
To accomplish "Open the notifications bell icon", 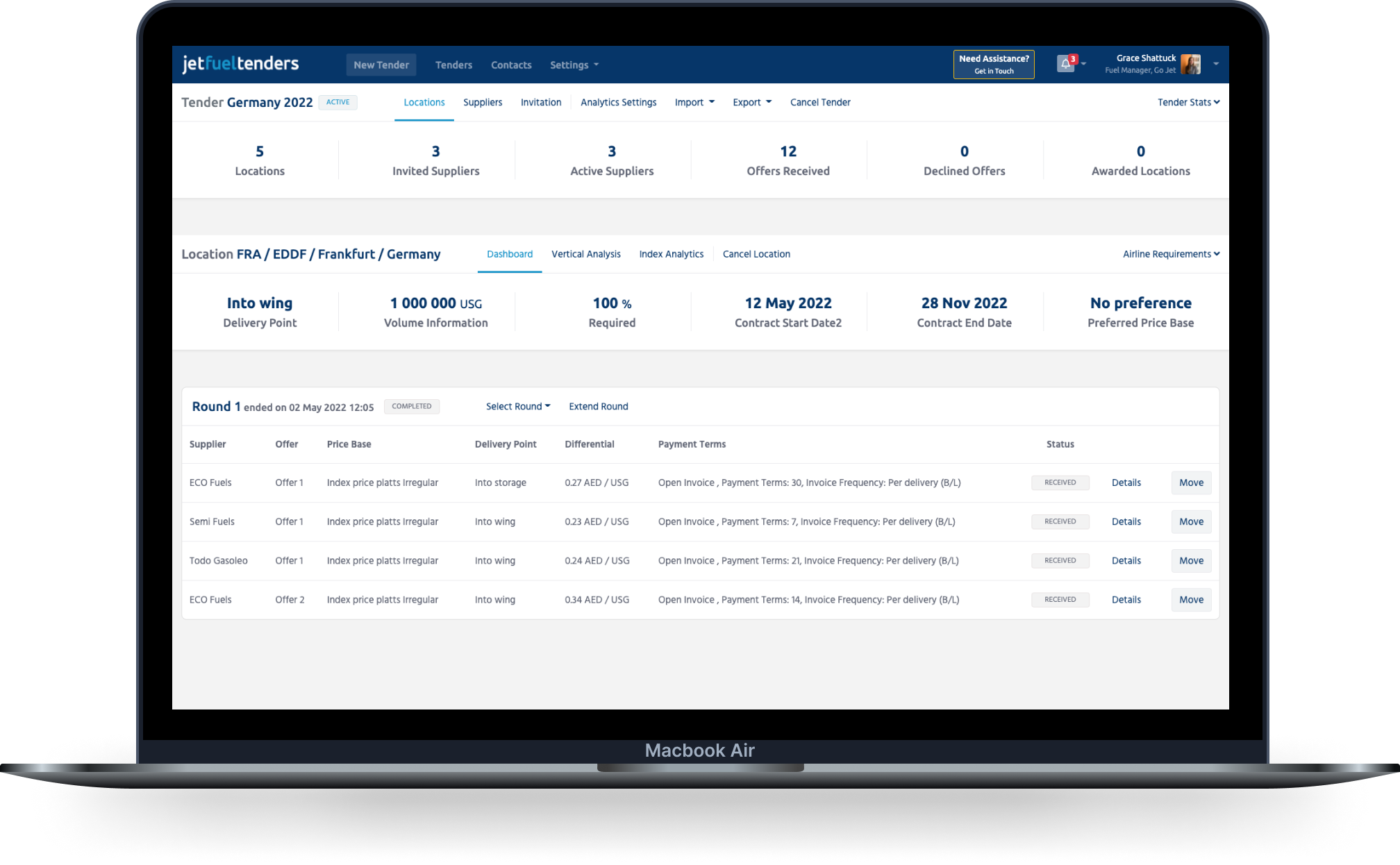I will (x=1065, y=65).
